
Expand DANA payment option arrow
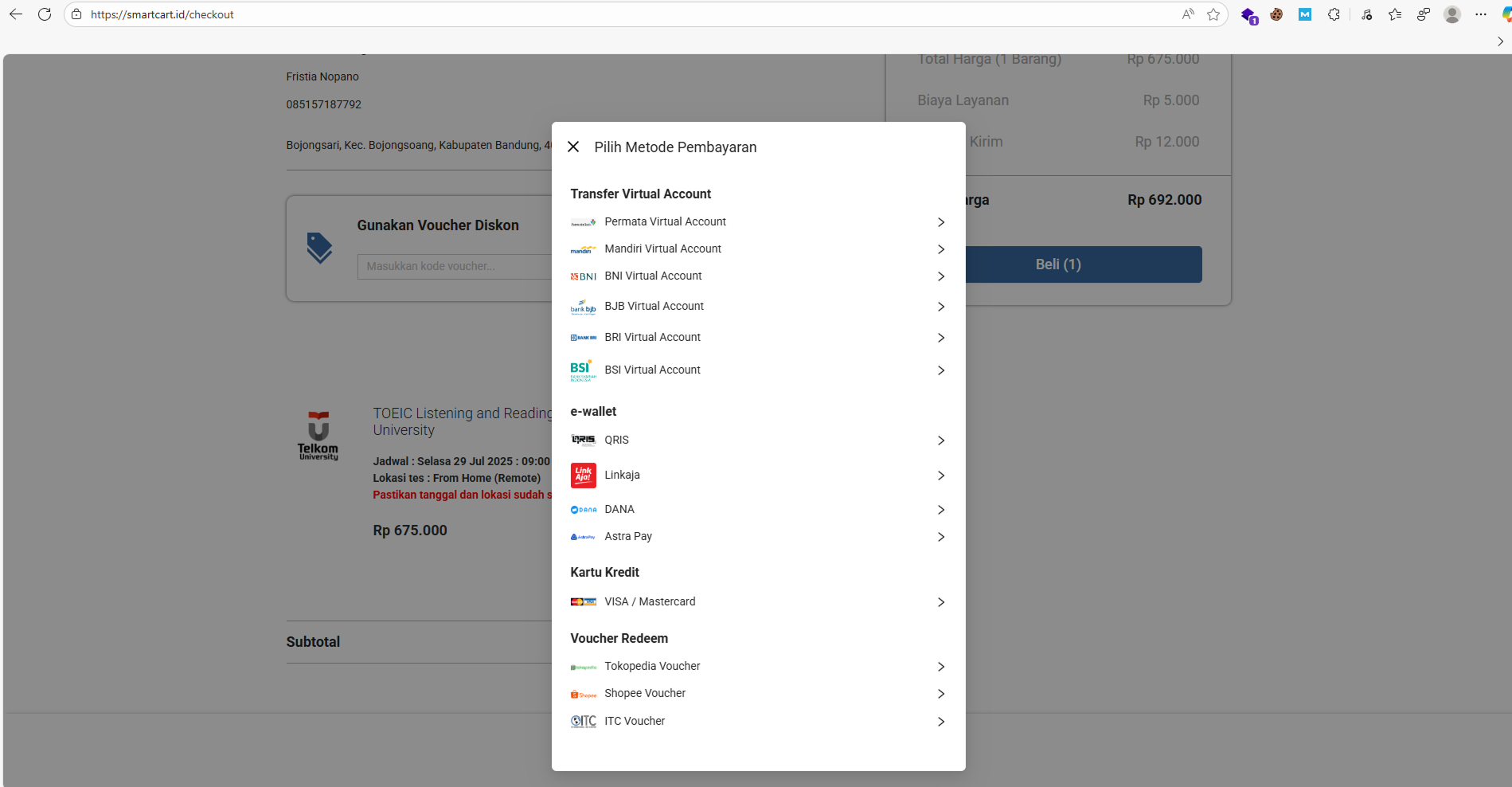[x=940, y=510]
